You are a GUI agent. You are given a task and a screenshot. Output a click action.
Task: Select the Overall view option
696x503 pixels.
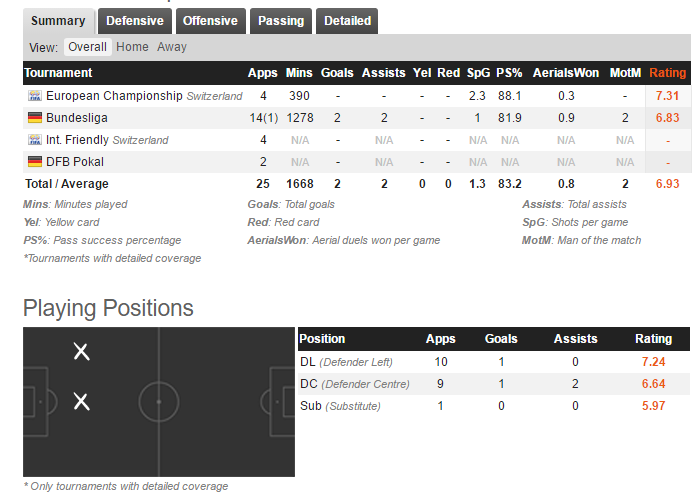point(87,47)
